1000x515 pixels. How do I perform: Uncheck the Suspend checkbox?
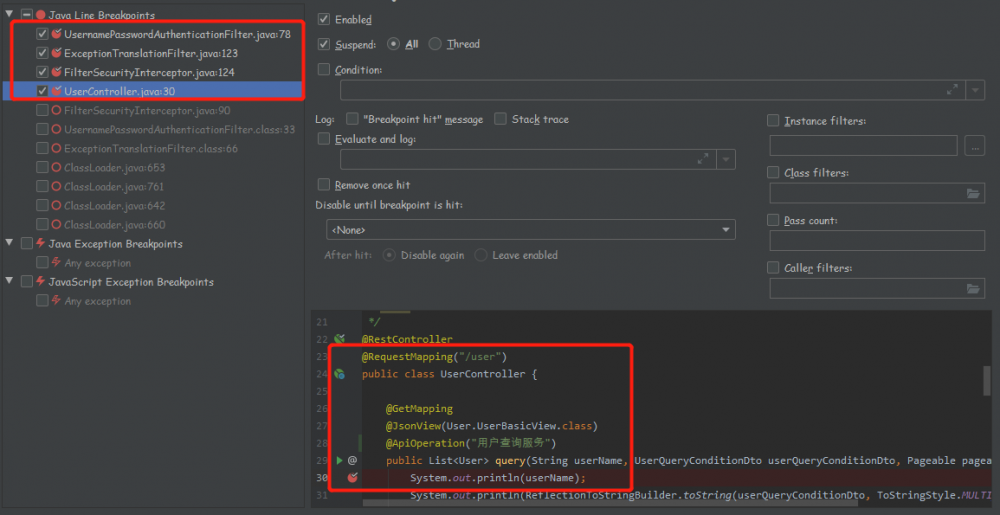(x=324, y=45)
